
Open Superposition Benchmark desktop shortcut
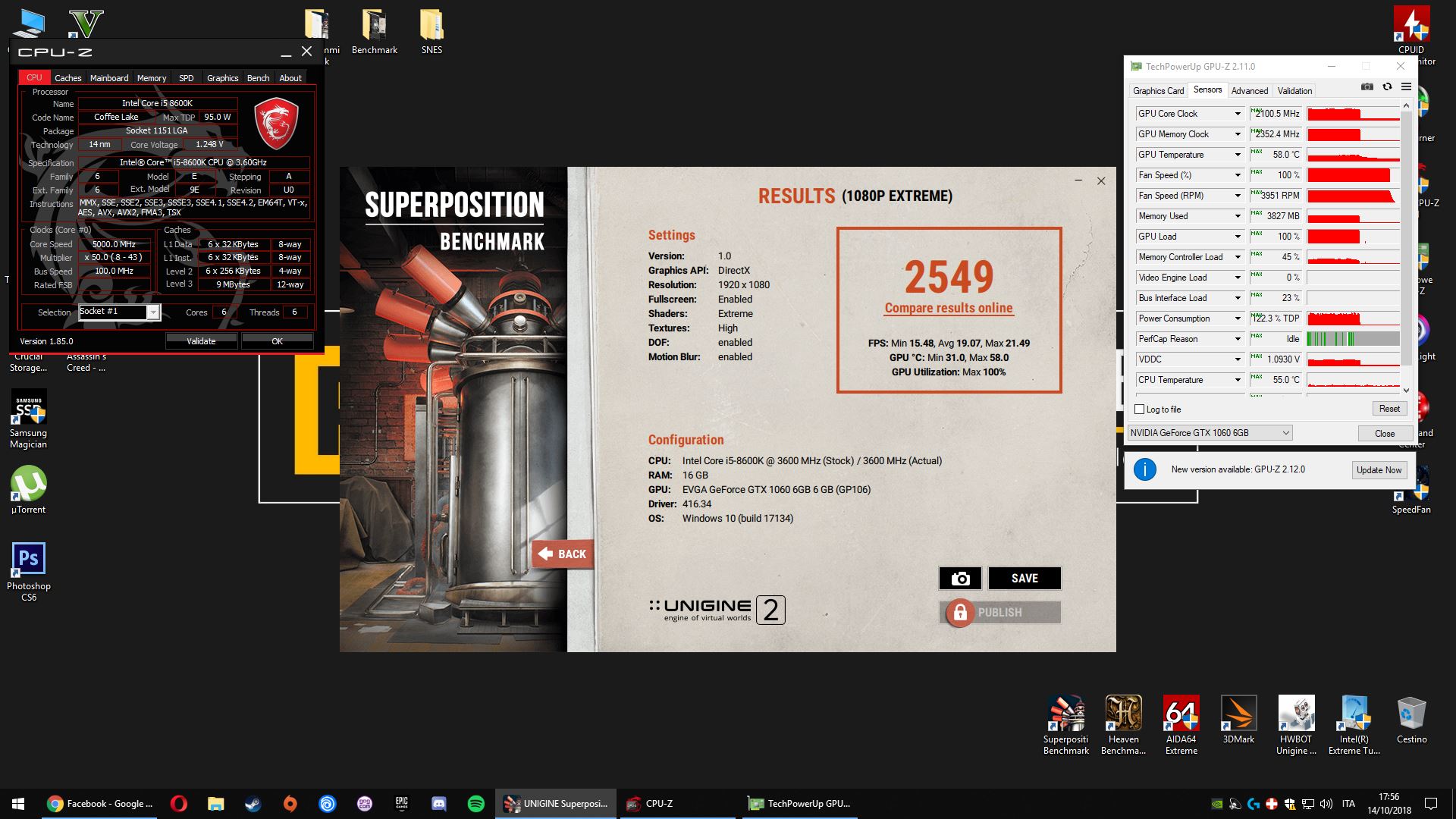(x=1066, y=725)
